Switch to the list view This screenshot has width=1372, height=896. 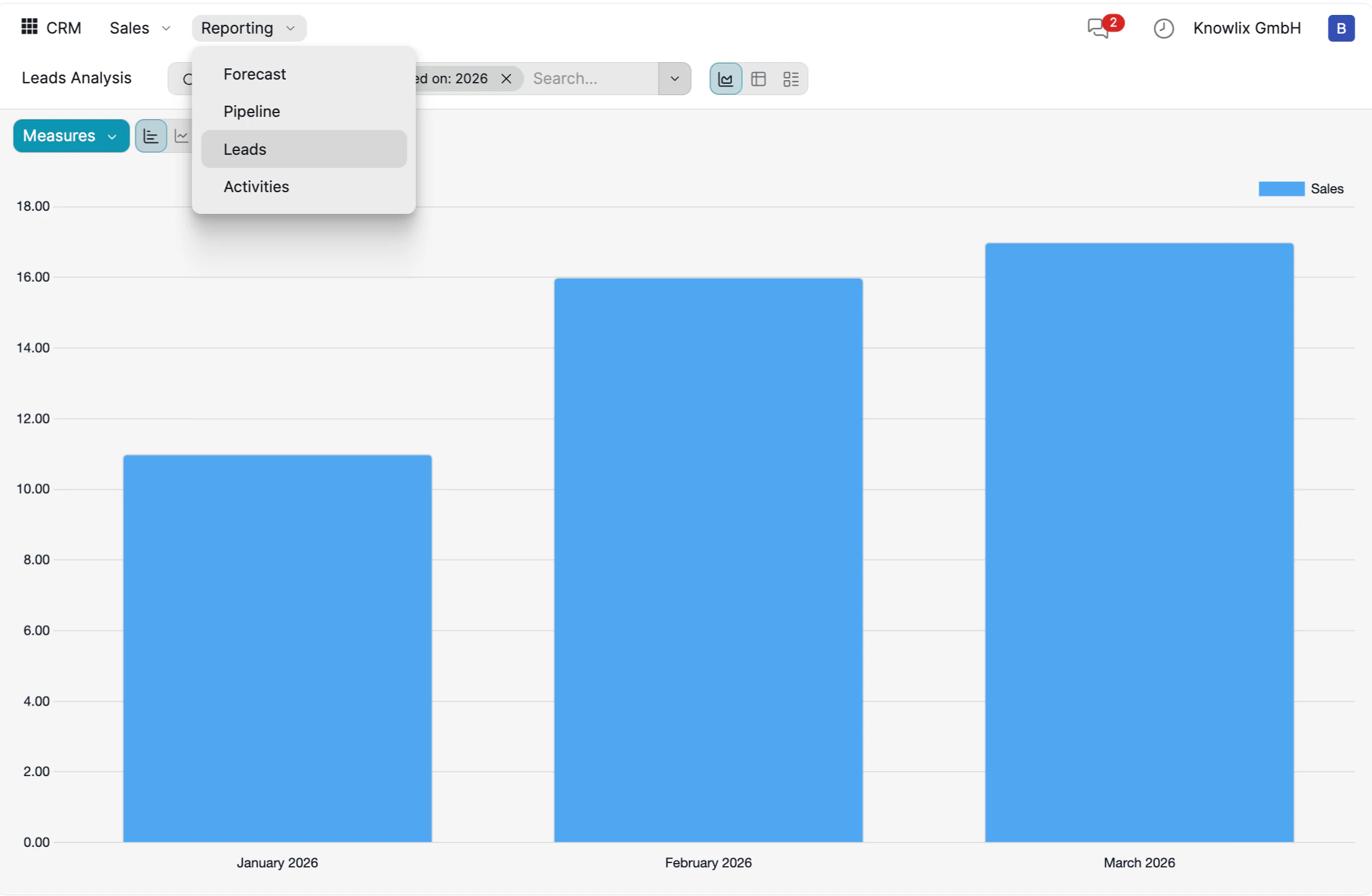click(x=791, y=78)
